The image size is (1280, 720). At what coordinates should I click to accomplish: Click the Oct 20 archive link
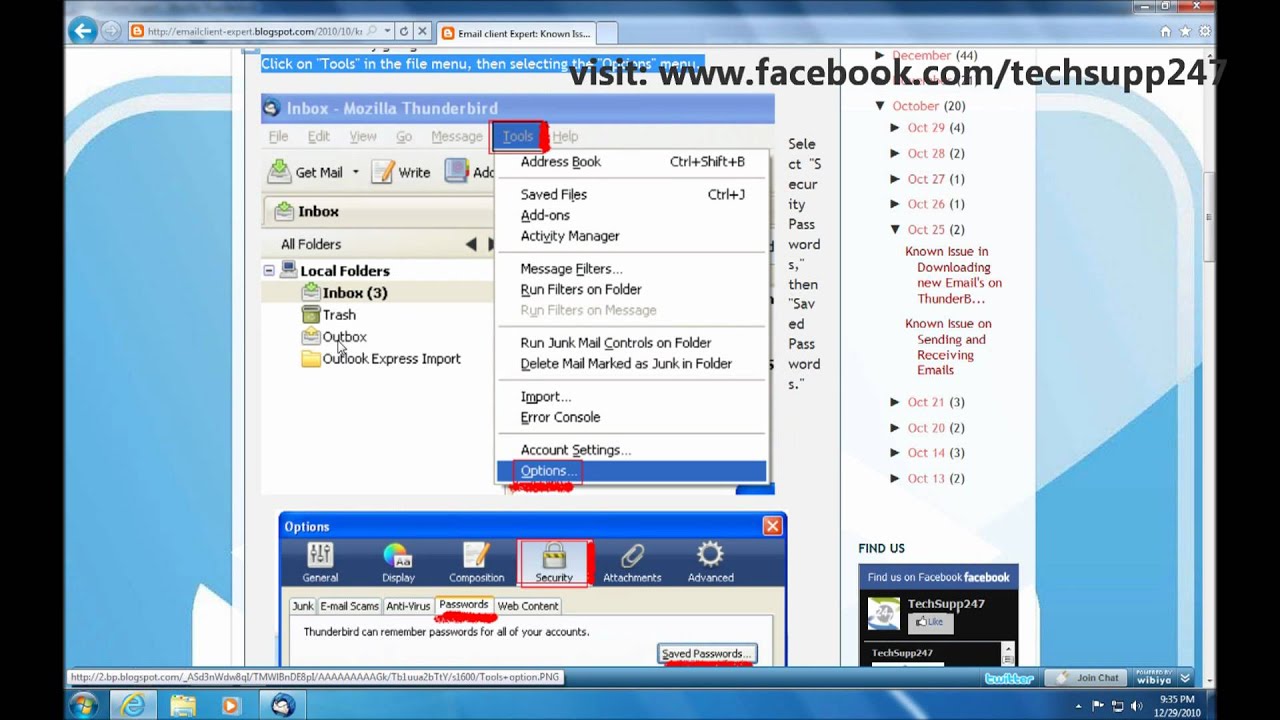(x=926, y=428)
